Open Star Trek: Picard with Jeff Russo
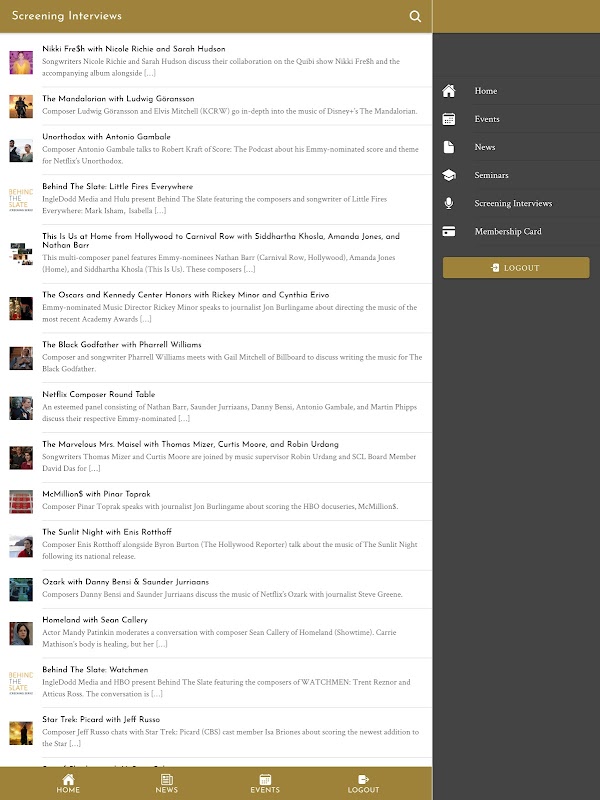 pyautogui.click(x=216, y=732)
